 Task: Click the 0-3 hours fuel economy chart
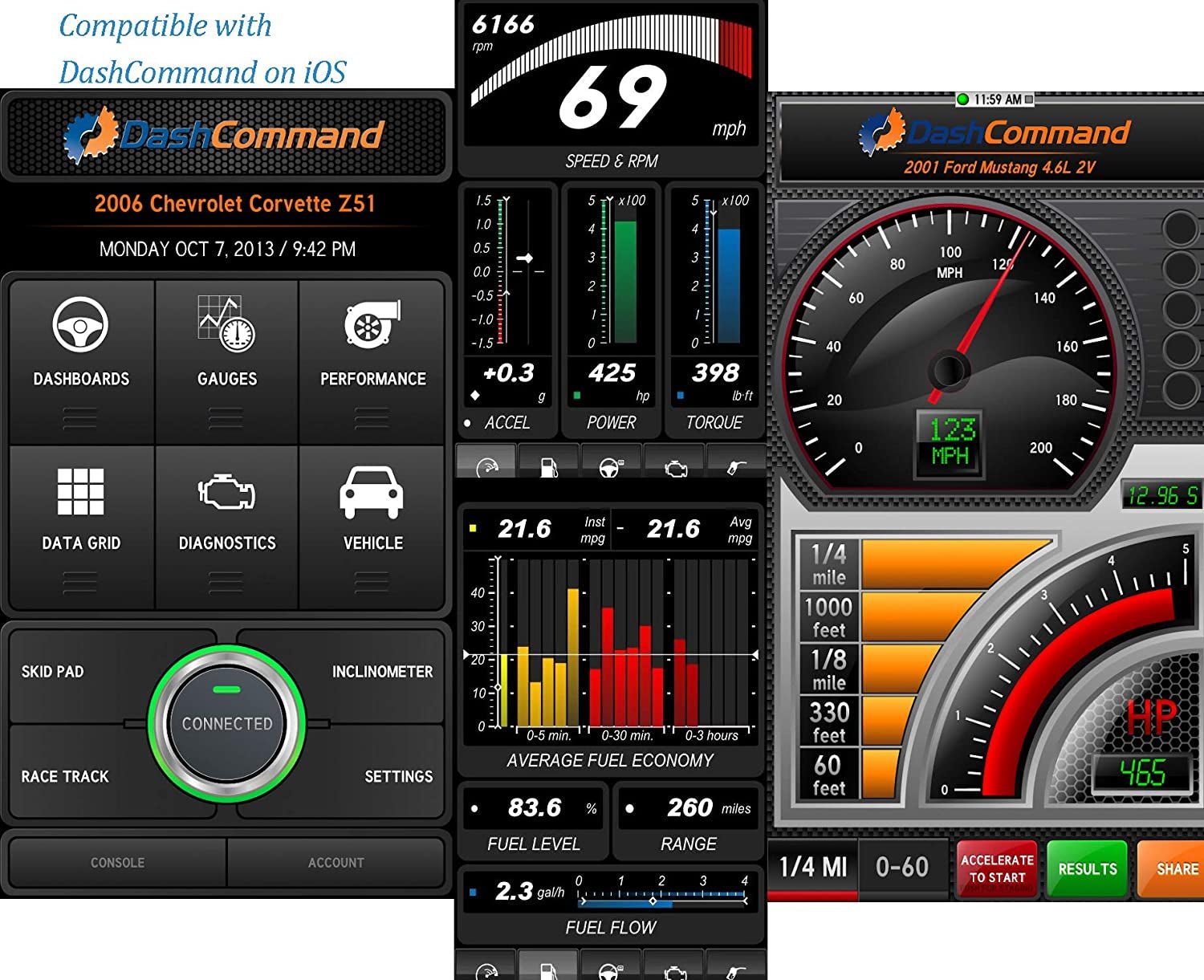tap(711, 644)
